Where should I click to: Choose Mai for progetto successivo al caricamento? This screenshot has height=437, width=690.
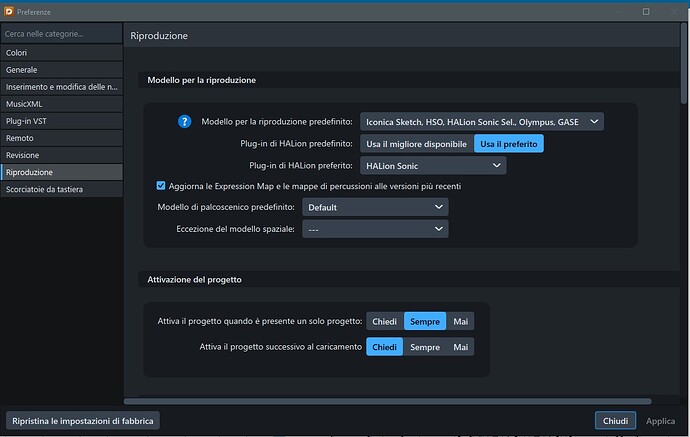[460, 347]
